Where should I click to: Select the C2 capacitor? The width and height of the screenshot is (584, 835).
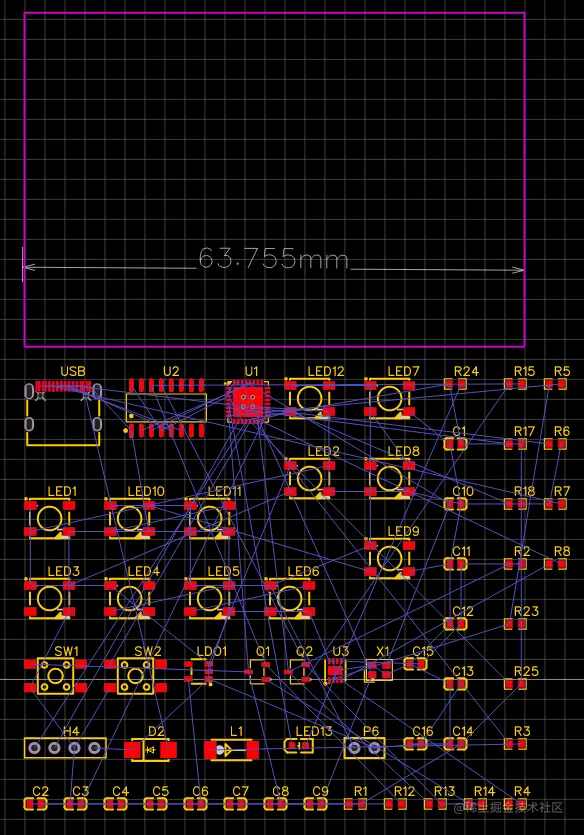coord(36,804)
